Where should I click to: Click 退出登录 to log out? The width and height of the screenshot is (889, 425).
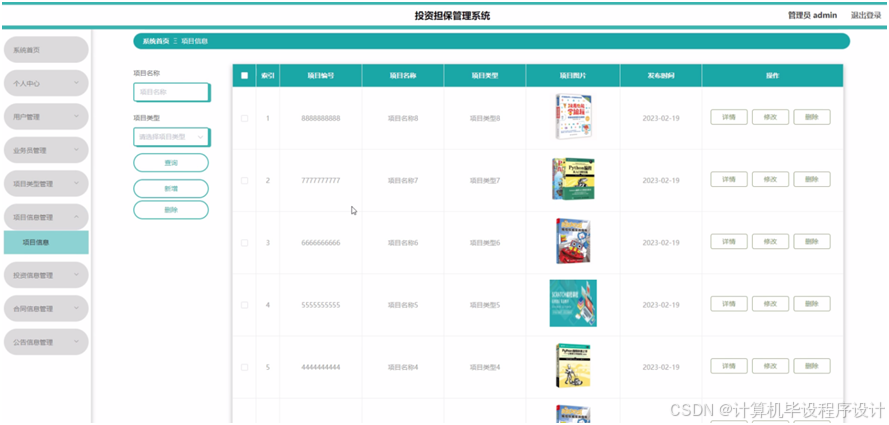(x=865, y=15)
